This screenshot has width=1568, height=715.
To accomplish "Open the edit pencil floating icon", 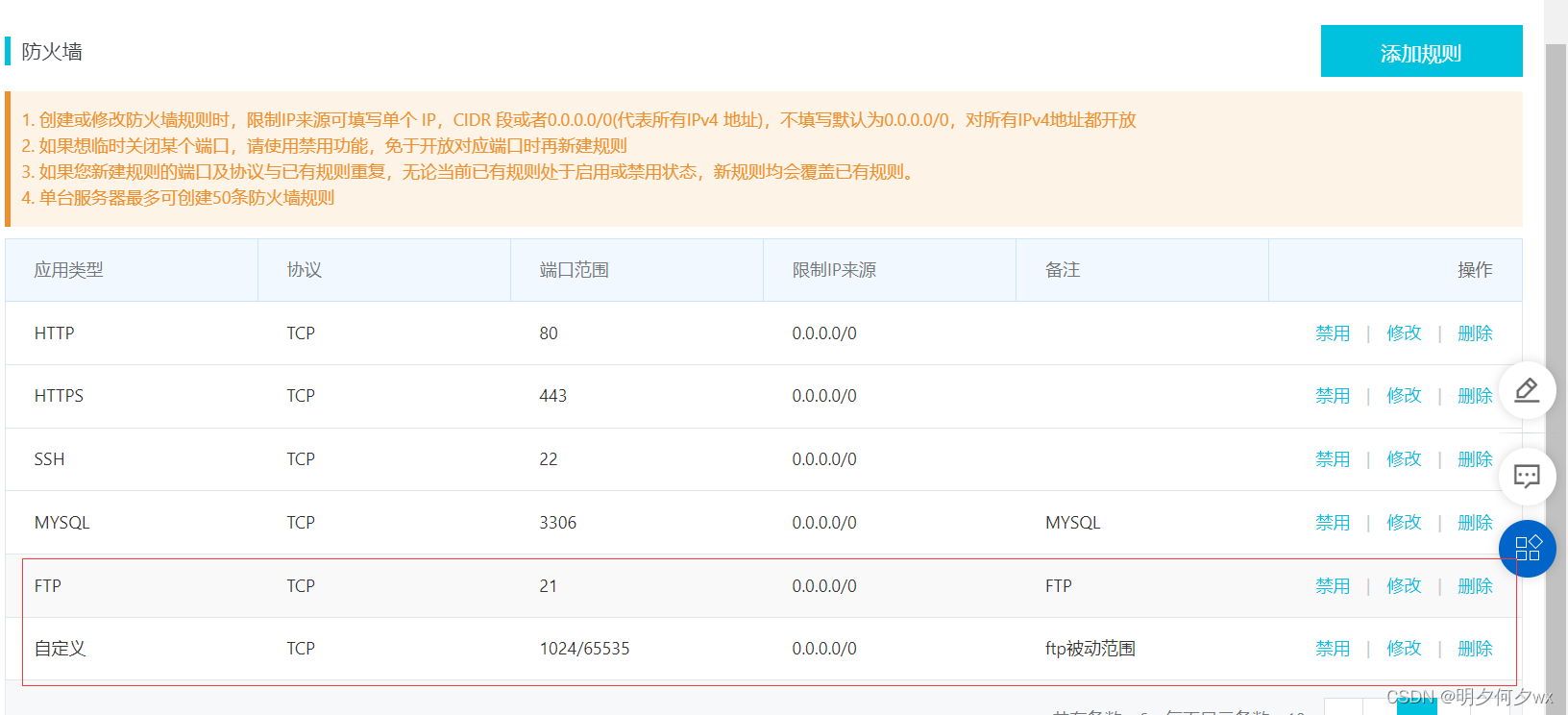I will (x=1527, y=390).
